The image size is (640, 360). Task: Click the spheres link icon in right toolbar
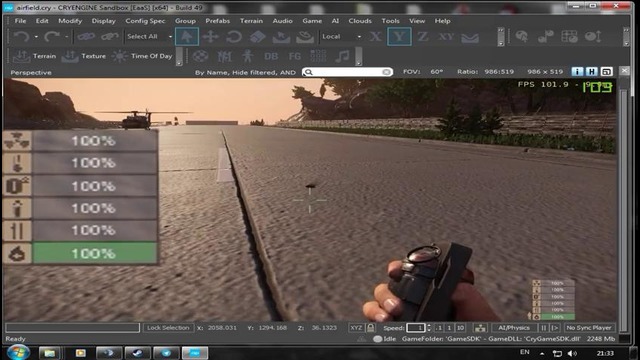click(545, 37)
